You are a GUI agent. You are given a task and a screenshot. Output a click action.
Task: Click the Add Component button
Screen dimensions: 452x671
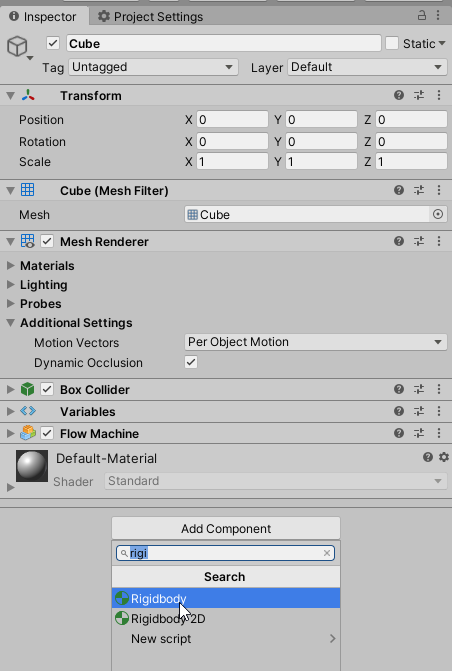click(226, 528)
